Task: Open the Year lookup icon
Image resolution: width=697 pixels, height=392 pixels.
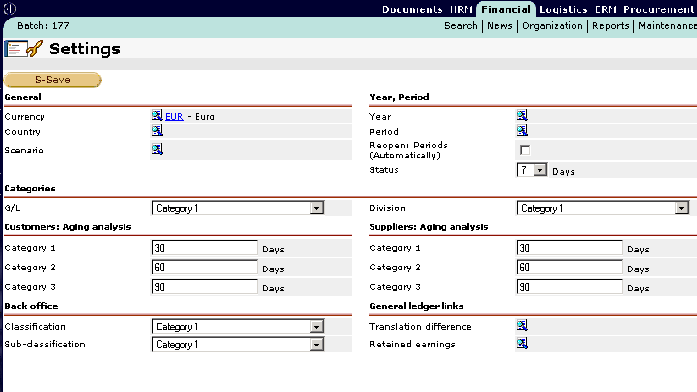Action: tap(522, 115)
